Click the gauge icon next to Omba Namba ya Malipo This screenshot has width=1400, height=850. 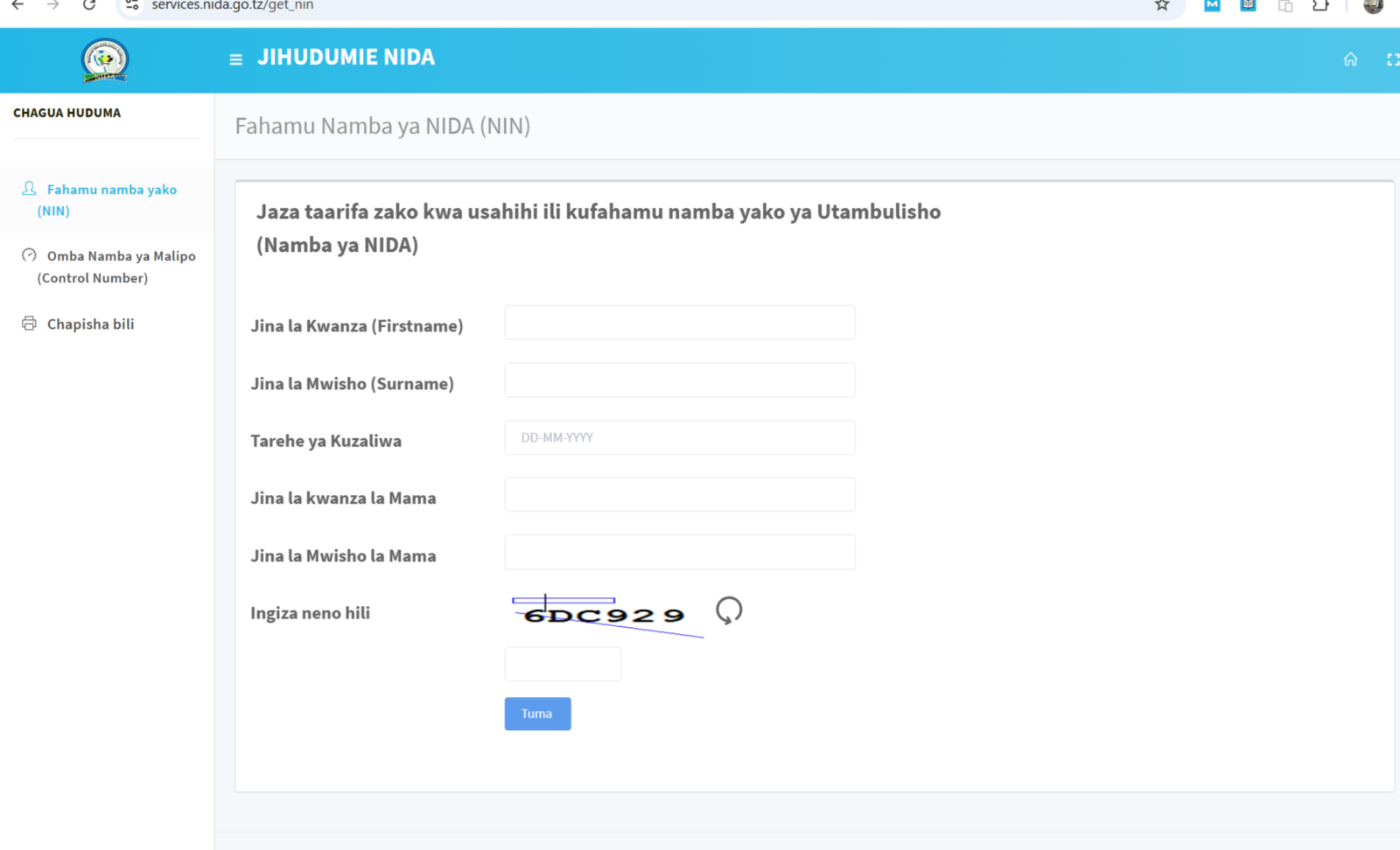pyautogui.click(x=29, y=255)
